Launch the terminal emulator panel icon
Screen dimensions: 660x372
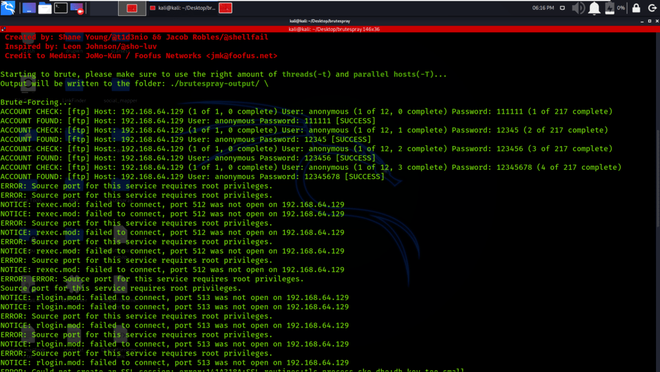tap(61, 8)
